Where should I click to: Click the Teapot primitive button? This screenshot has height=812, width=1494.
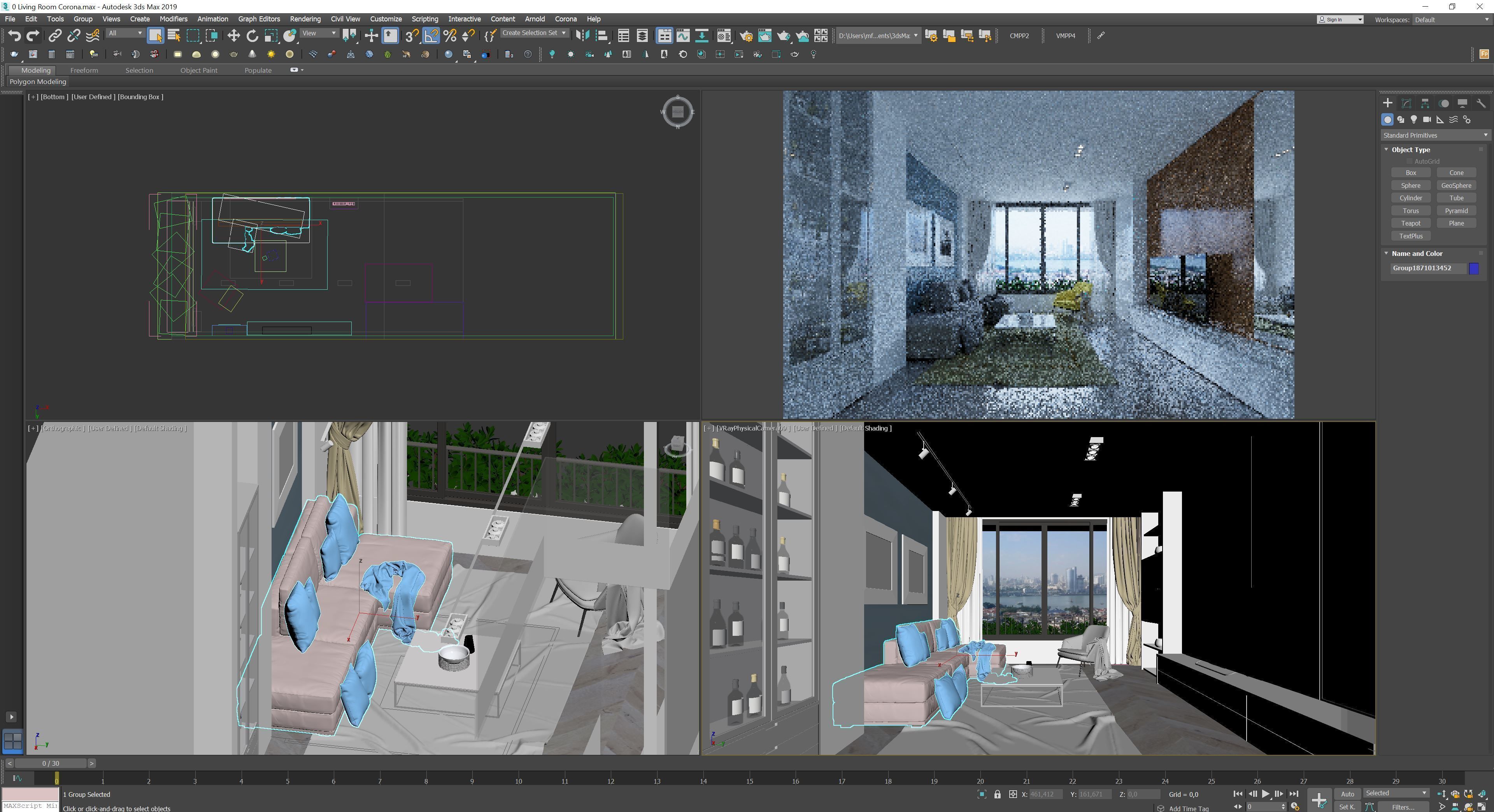coord(1410,223)
